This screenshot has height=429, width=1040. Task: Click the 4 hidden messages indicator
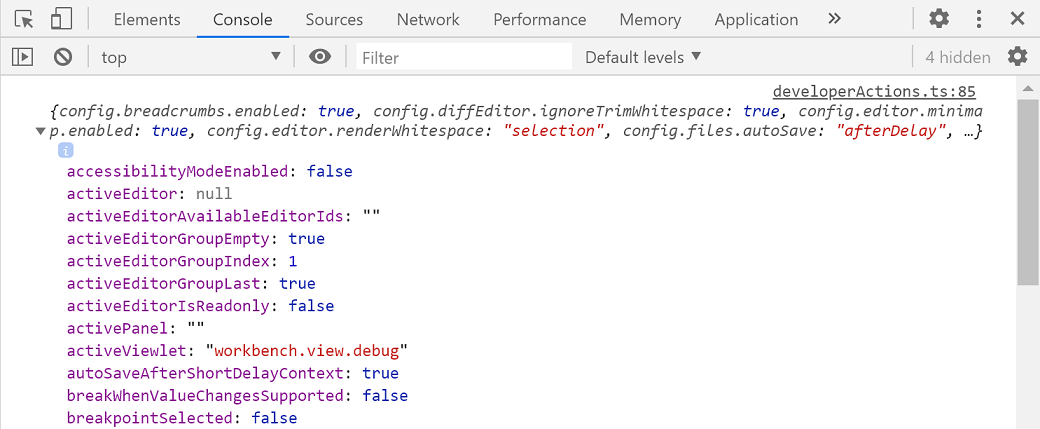pos(957,57)
